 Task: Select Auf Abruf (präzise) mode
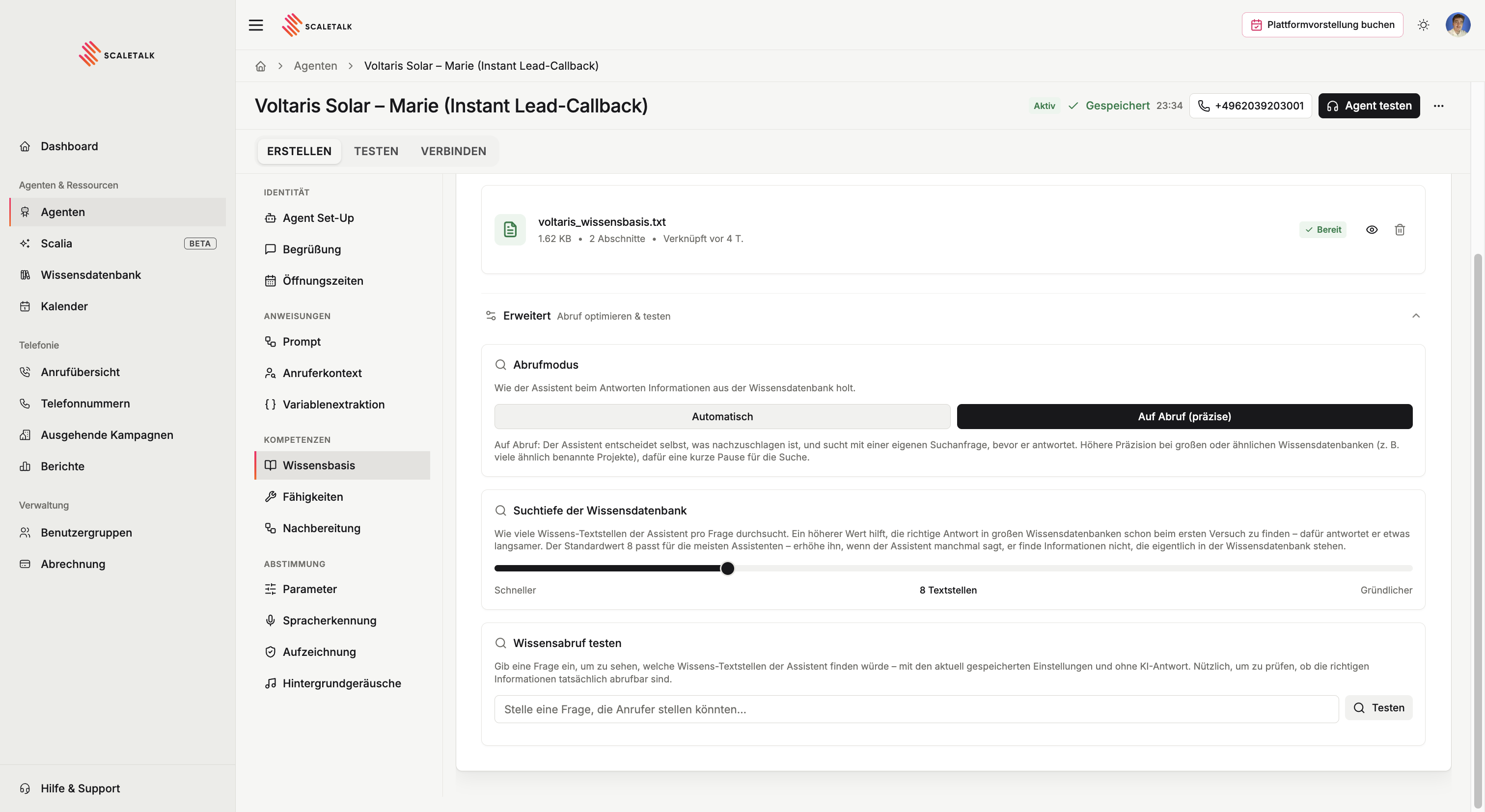click(x=1184, y=416)
